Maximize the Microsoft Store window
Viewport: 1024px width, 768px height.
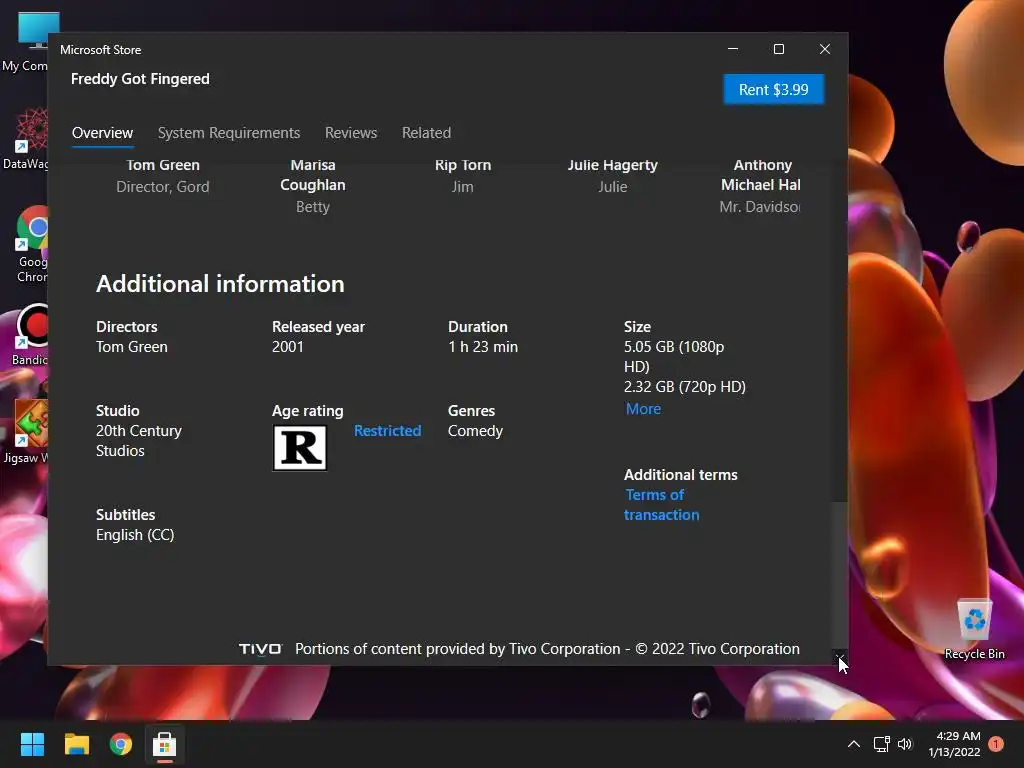point(778,49)
